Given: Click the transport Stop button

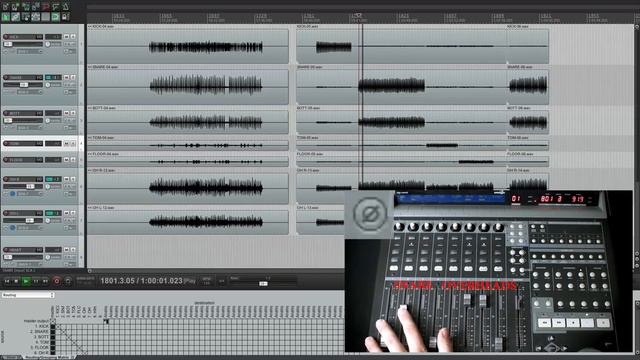Looking at the screenshot, I should click(x=16, y=281).
